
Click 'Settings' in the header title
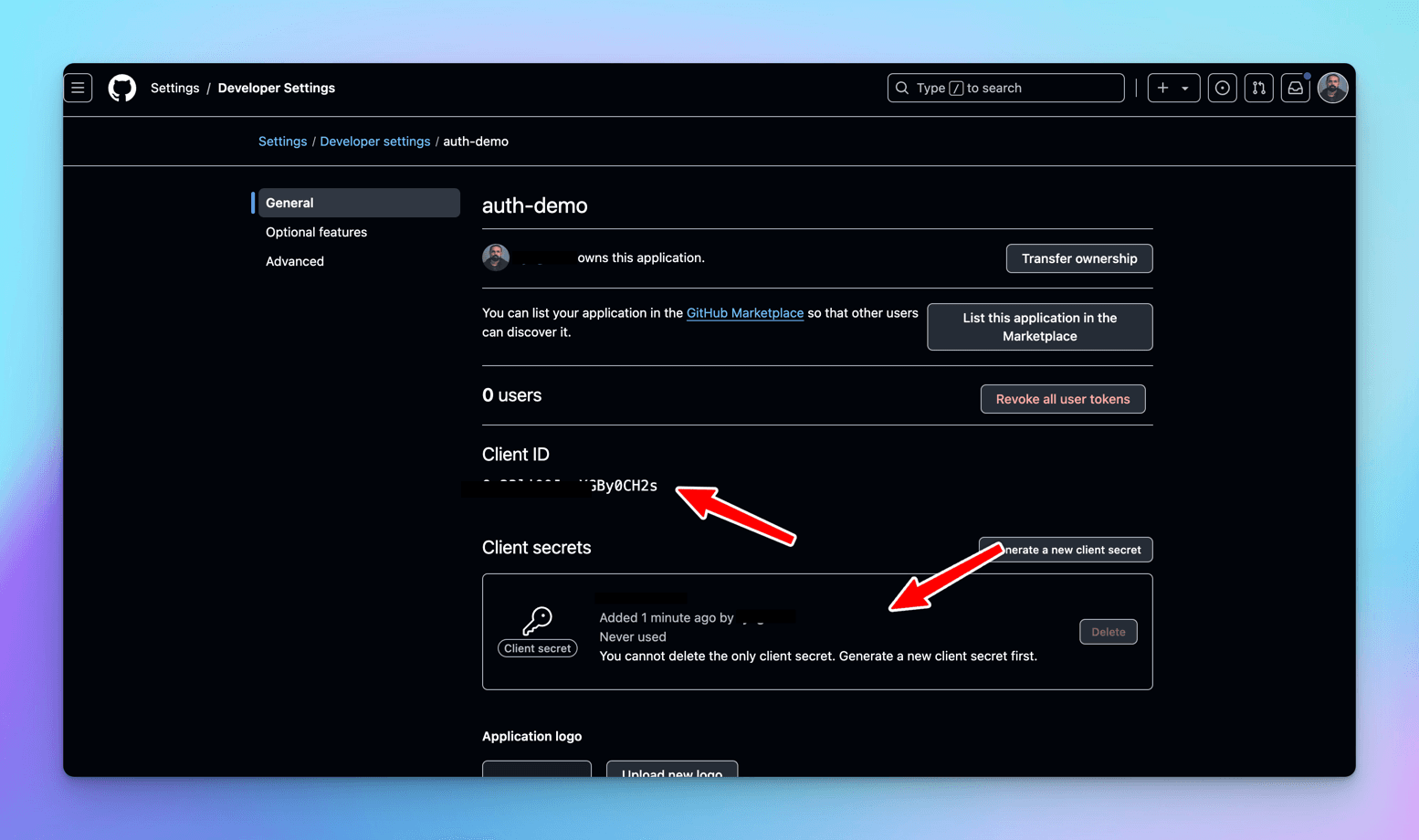click(174, 88)
